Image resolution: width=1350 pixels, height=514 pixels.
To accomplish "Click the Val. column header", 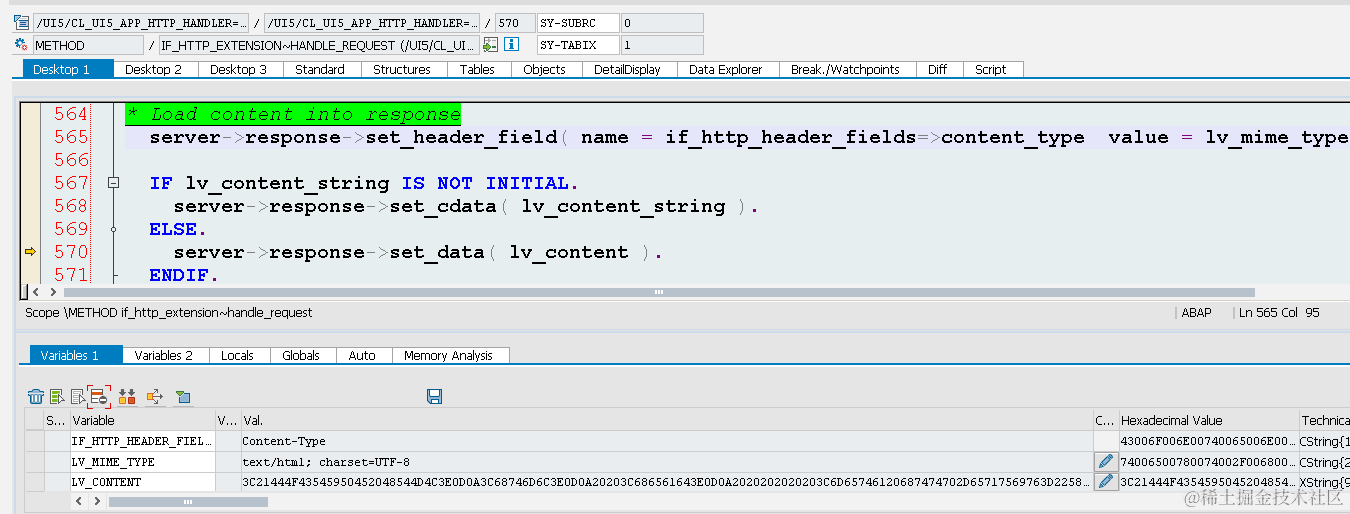I will pyautogui.click(x=666, y=421).
